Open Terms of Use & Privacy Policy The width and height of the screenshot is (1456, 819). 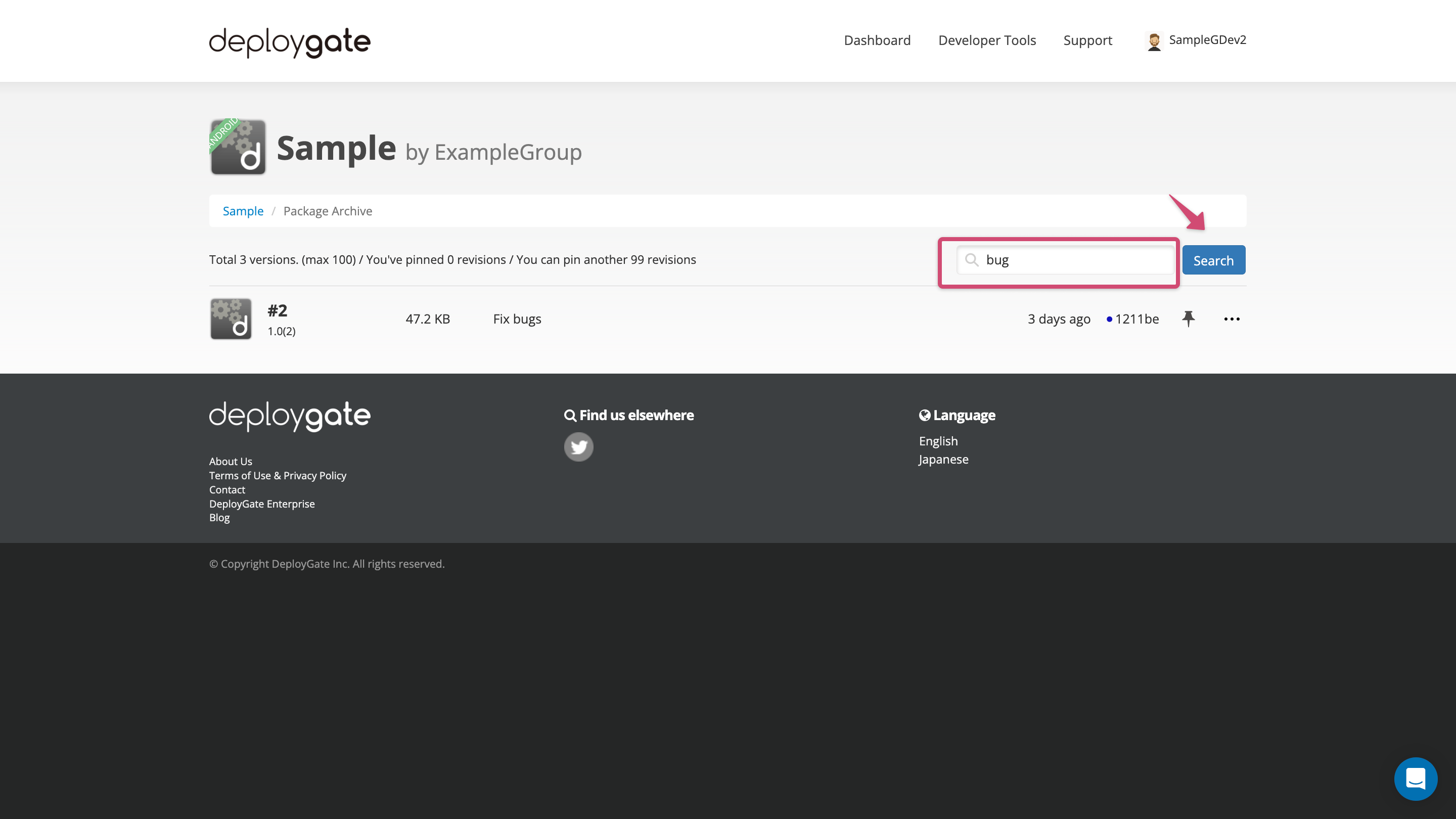tap(278, 475)
